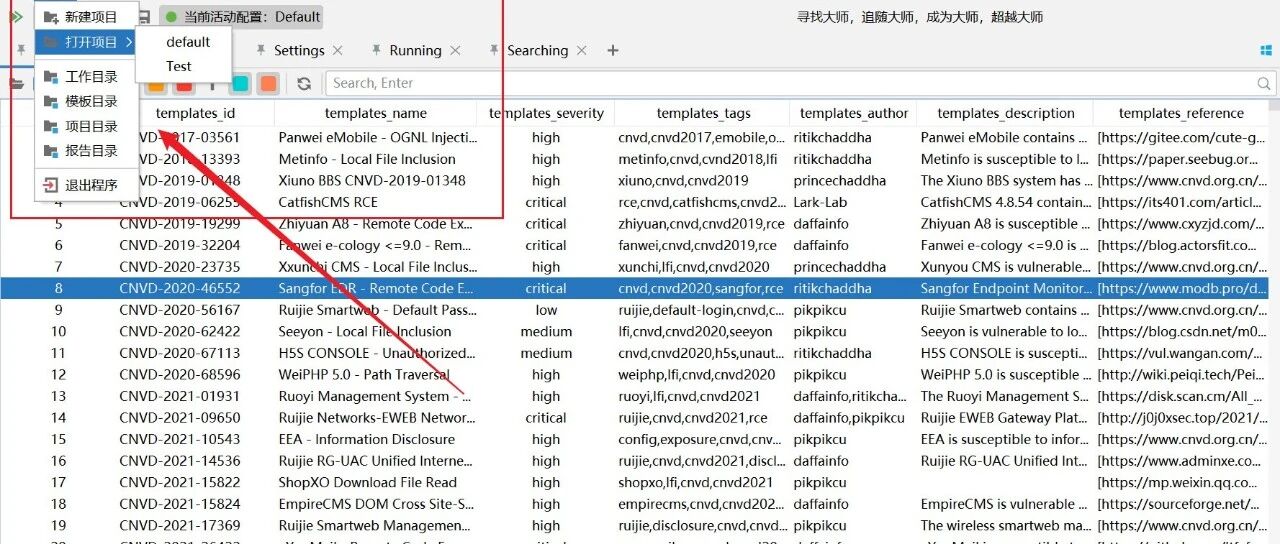Sort by templates_reference column header

[1181, 113]
